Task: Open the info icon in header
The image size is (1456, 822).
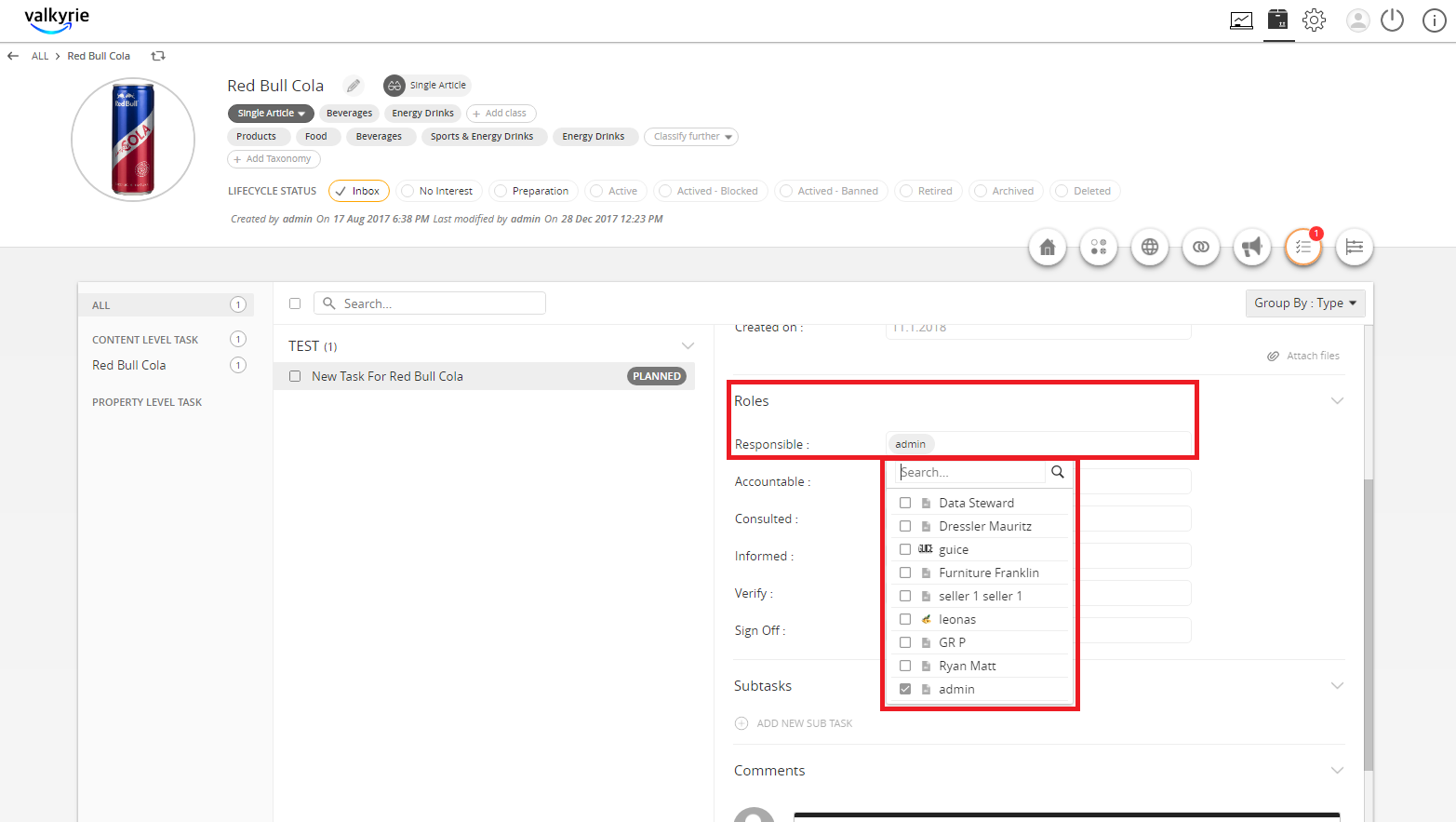Action: pos(1435,20)
